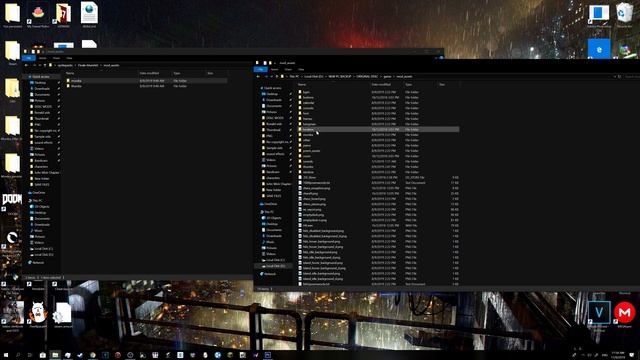Open Thumbnail folder in front window sidebar
This screenshot has height=360, width=640.
tap(273, 130)
